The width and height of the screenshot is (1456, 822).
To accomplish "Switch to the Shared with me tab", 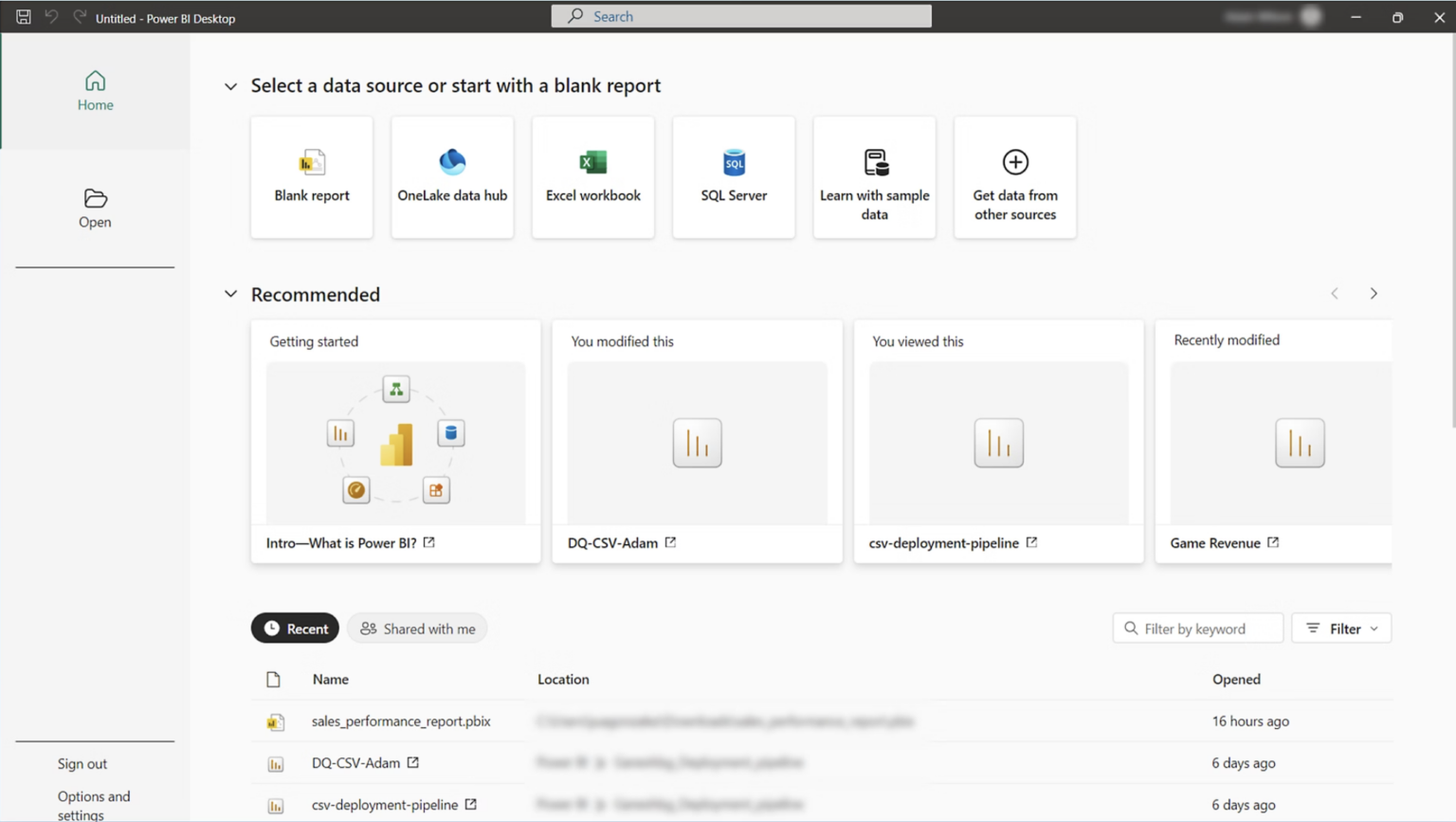I will point(417,629).
